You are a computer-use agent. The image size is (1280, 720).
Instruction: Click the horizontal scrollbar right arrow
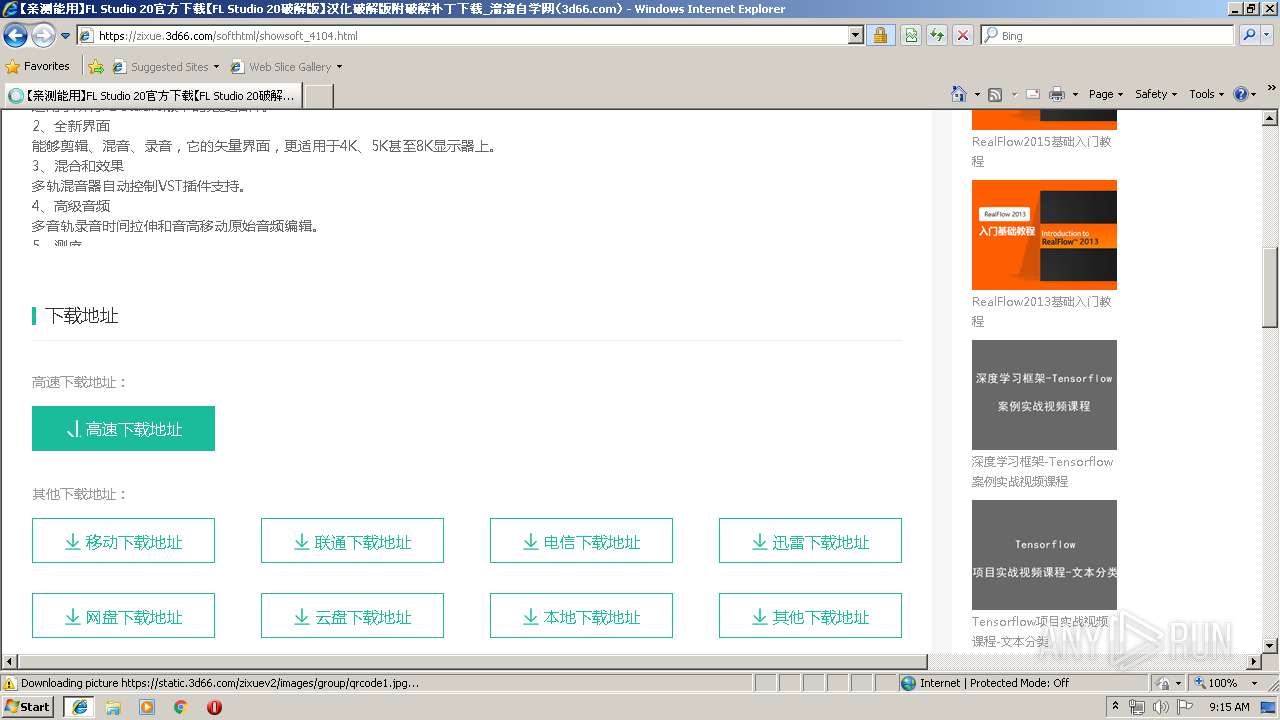[x=1254, y=662]
